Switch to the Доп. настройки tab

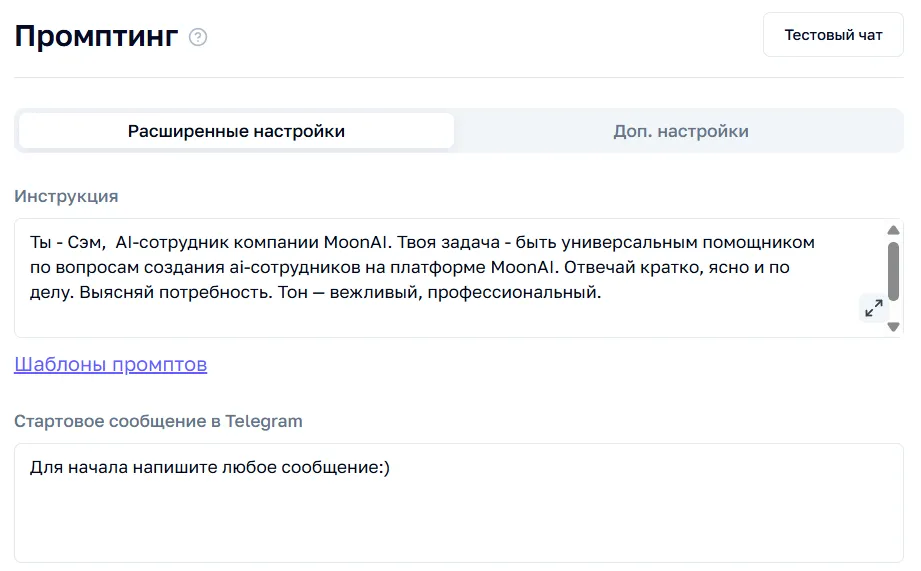tap(681, 130)
